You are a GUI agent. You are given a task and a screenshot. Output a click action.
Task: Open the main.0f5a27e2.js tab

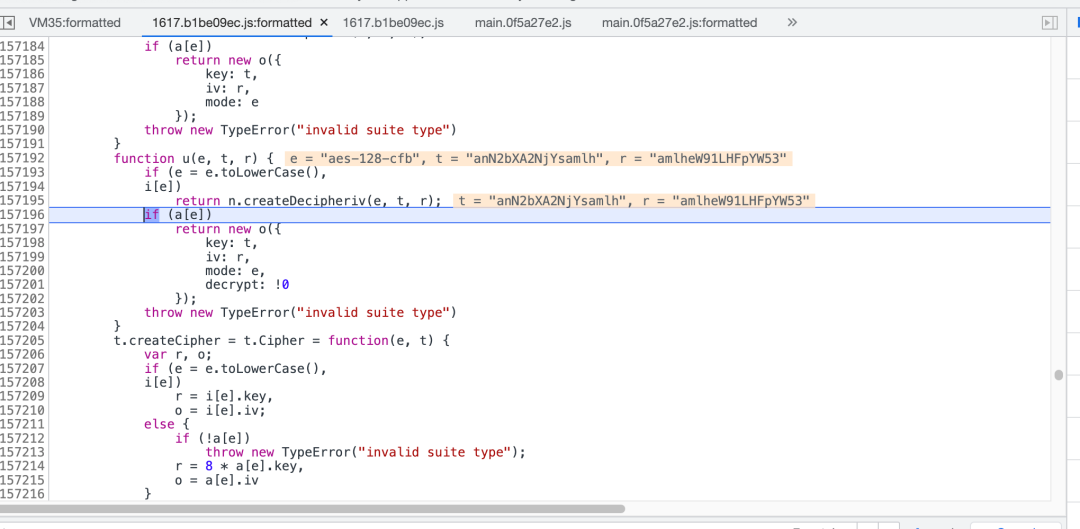[523, 23]
